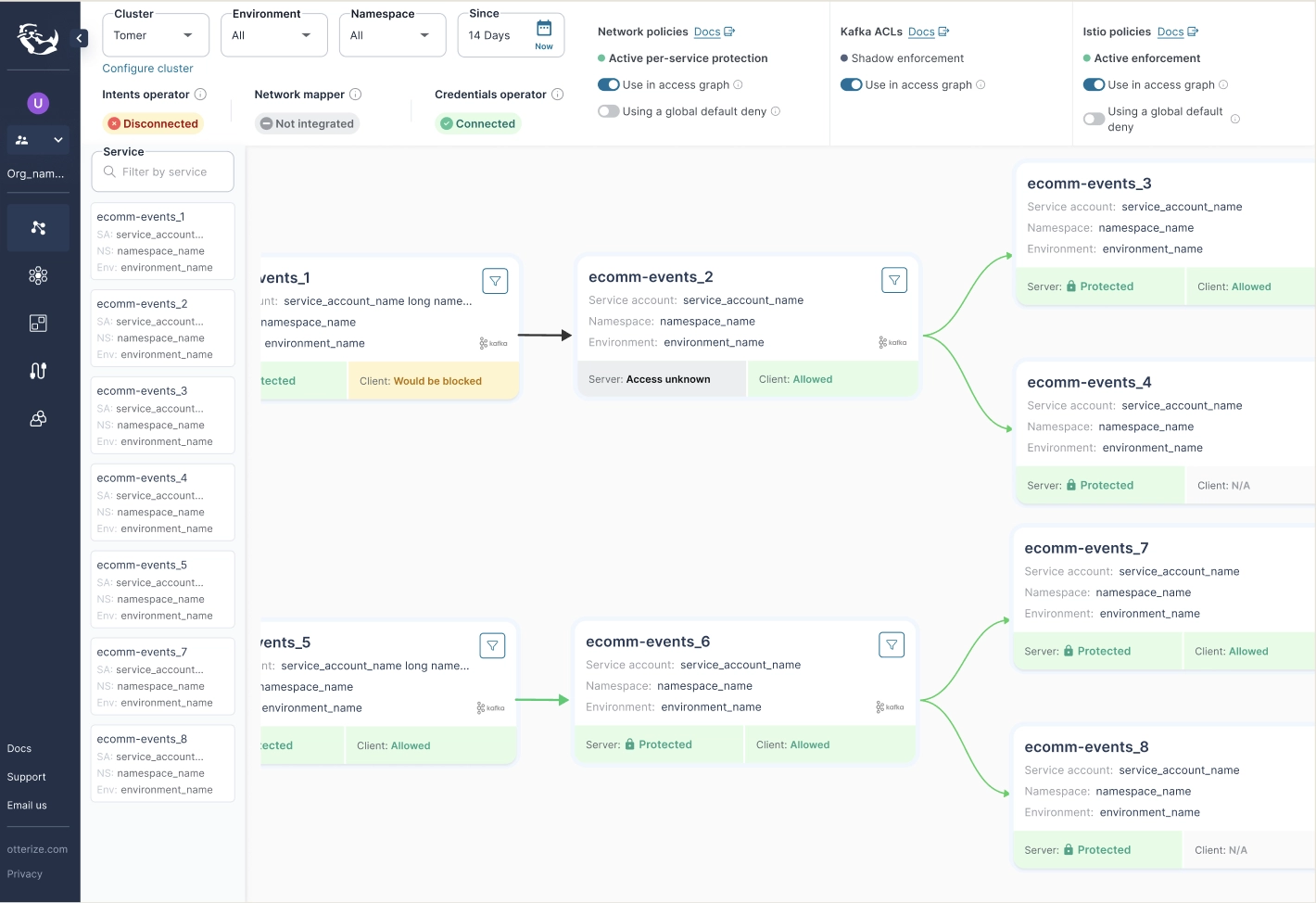Click the Otterize logo in sidebar

38,38
